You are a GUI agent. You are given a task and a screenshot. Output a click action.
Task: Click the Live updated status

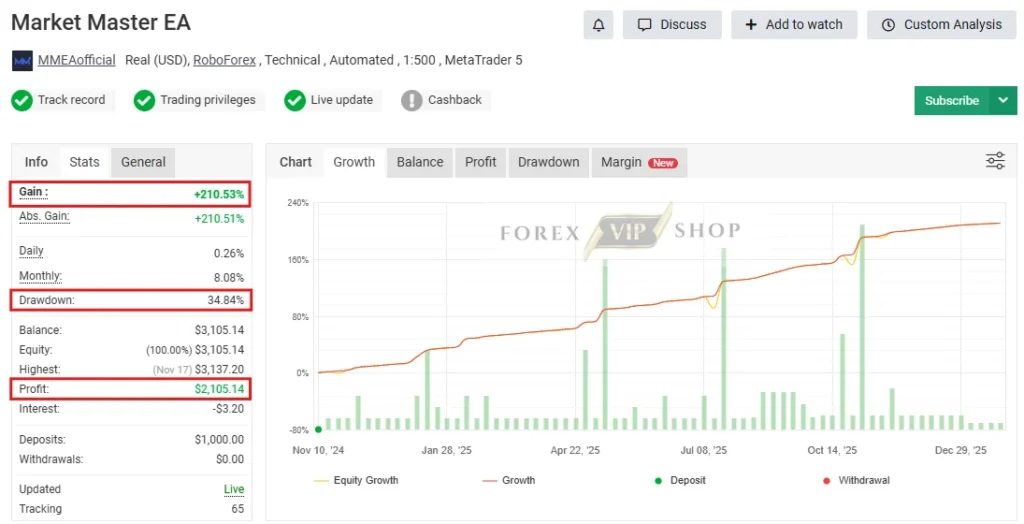point(234,489)
